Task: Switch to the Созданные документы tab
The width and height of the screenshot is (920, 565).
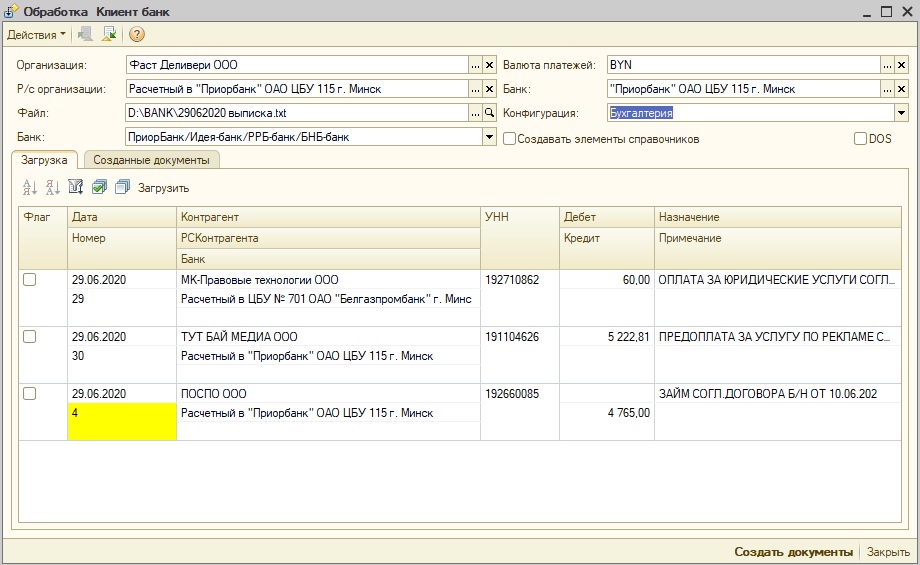Action: tap(151, 160)
